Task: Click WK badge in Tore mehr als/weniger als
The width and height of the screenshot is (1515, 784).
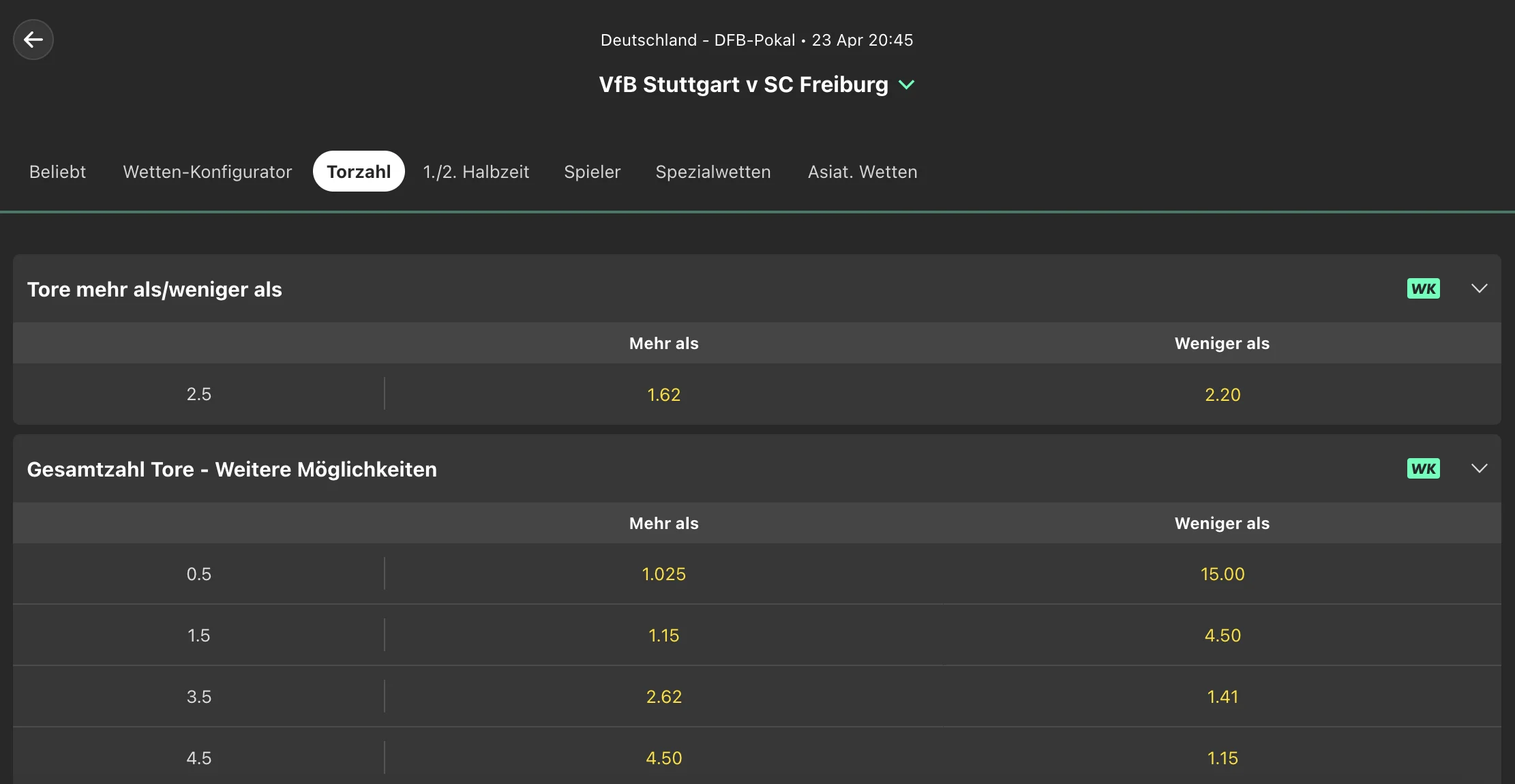Action: point(1423,288)
